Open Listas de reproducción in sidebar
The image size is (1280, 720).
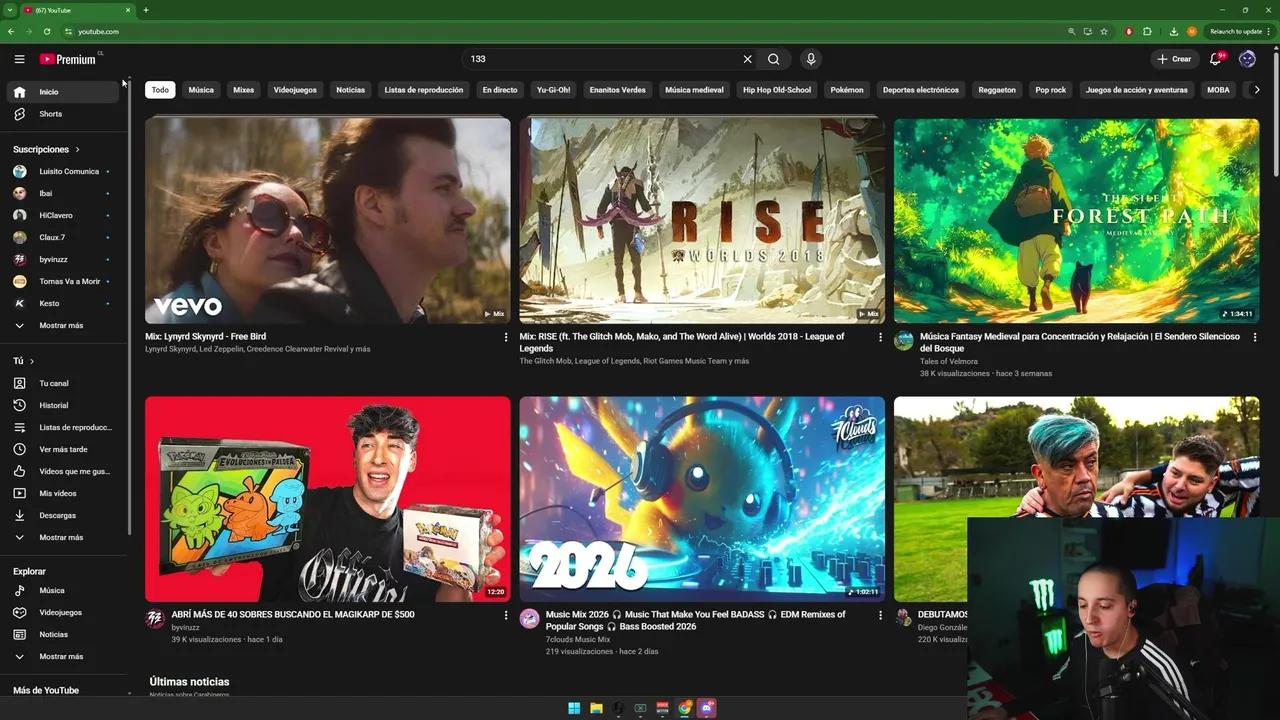click(x=65, y=427)
